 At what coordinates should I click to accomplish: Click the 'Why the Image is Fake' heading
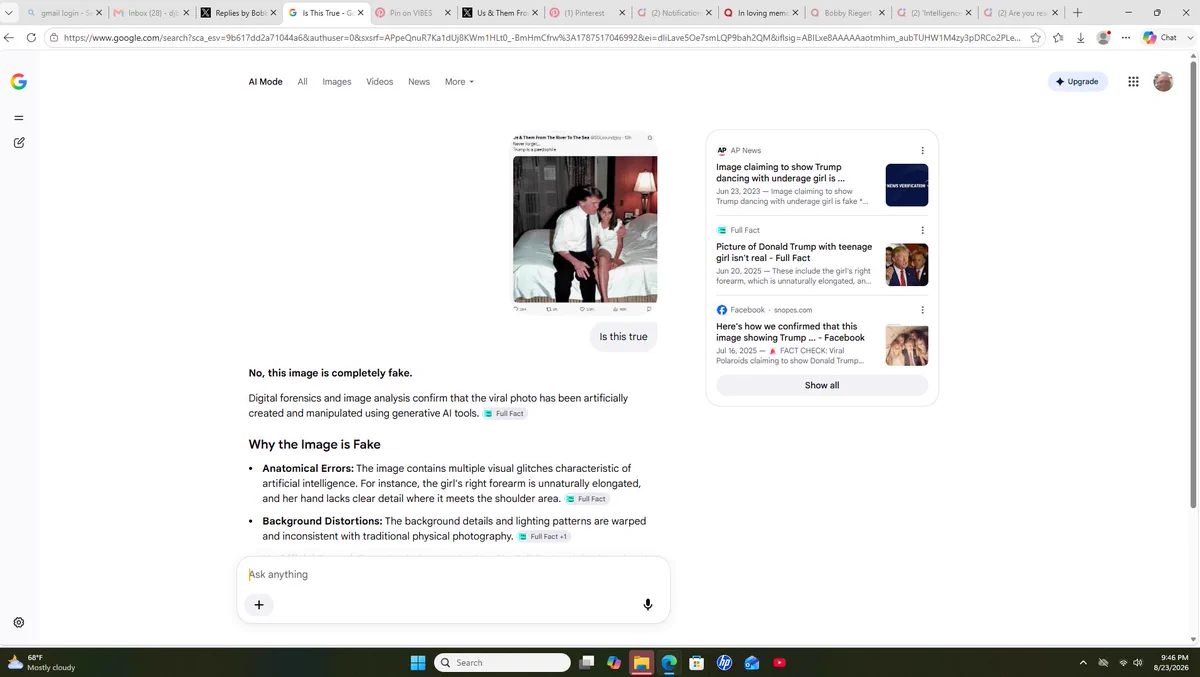click(x=314, y=444)
